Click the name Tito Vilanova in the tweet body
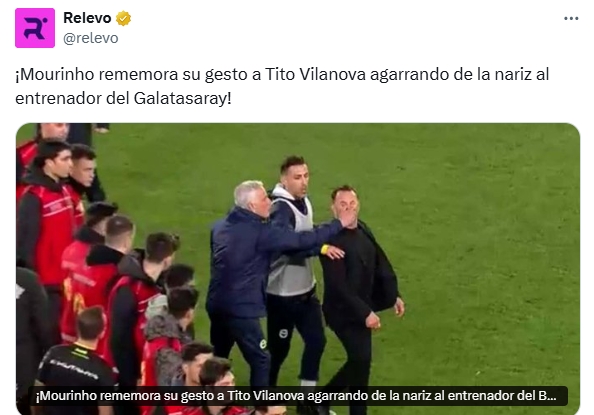Image resolution: width=594 pixels, height=415 pixels. (x=315, y=74)
